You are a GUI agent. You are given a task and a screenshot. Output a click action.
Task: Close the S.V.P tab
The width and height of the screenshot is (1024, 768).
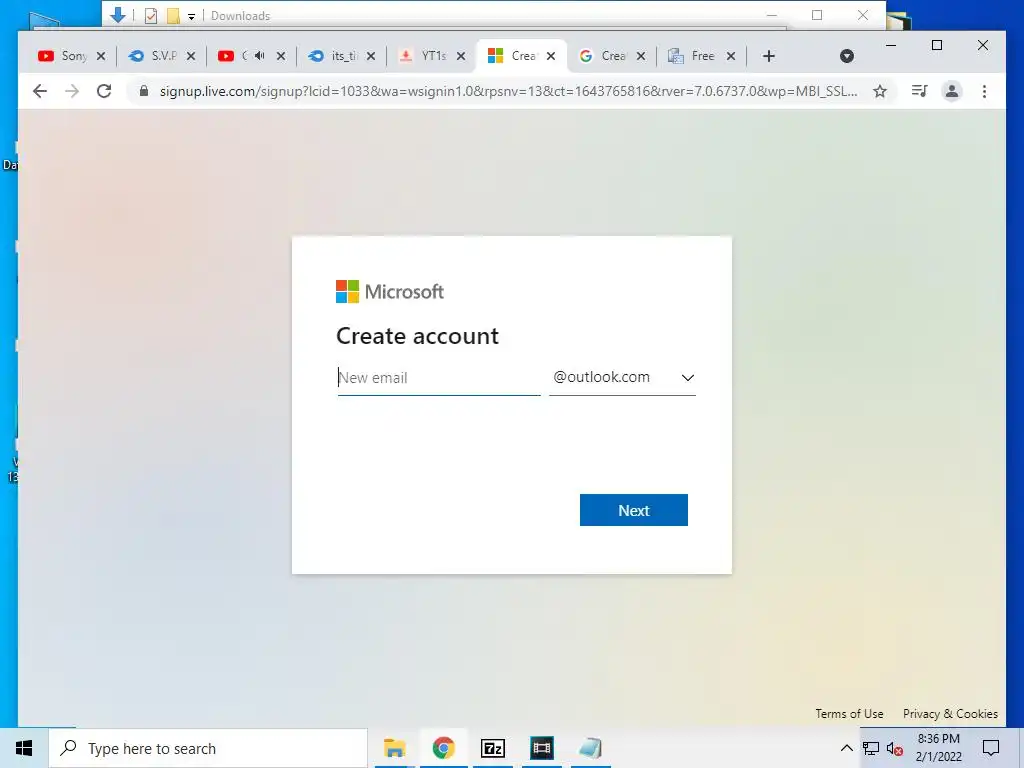[x=191, y=56]
